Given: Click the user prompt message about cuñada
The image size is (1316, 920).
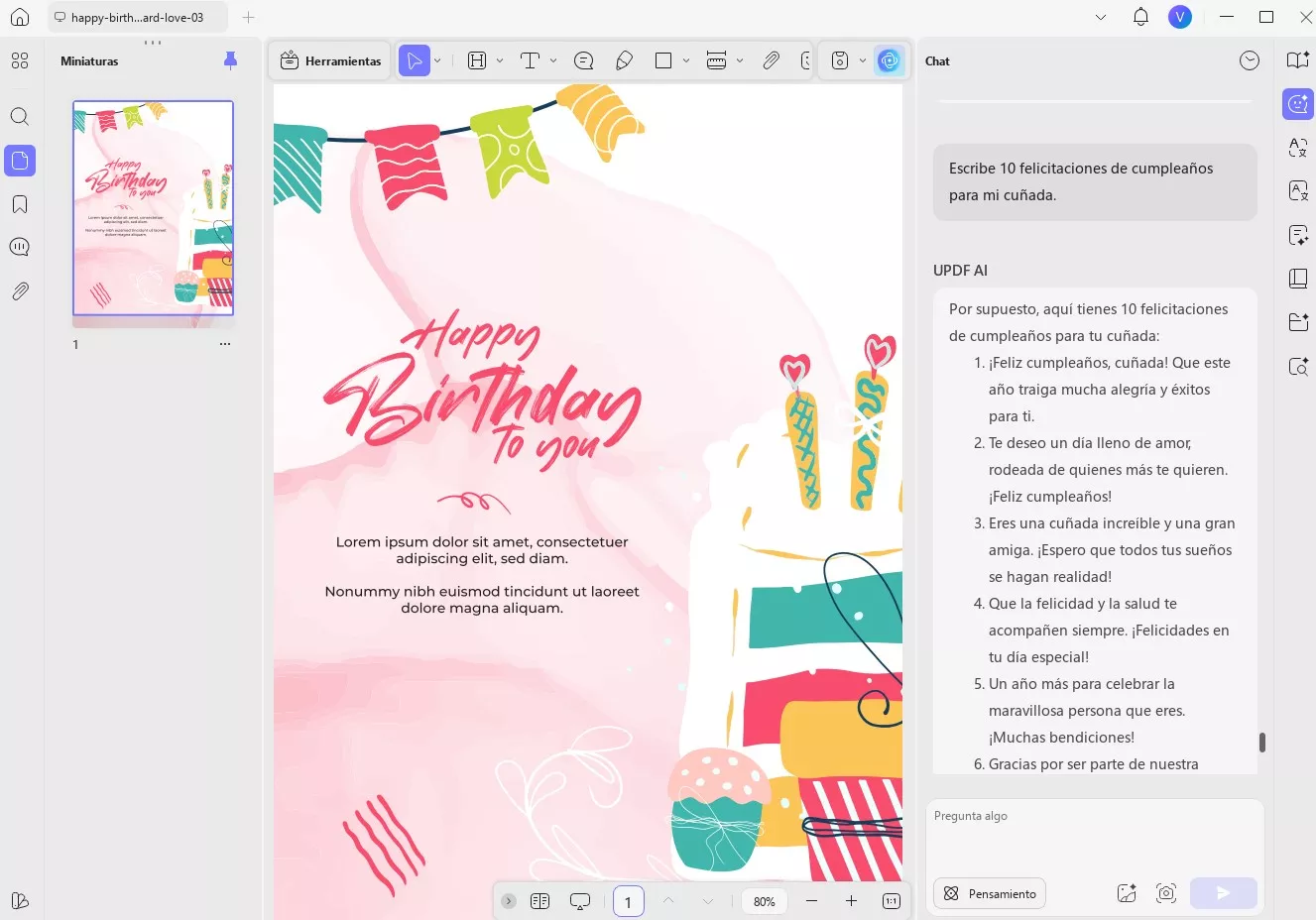Looking at the screenshot, I should [1095, 182].
